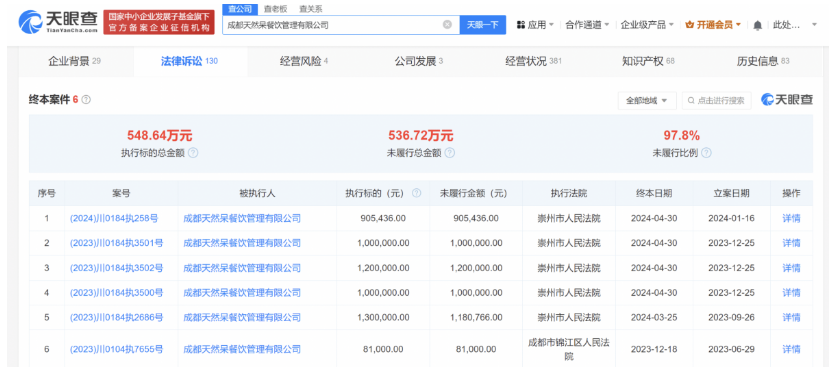Image resolution: width=830 pixels, height=377 pixels.
Task: Open the 法律诉讼 tab
Action: pos(189,61)
